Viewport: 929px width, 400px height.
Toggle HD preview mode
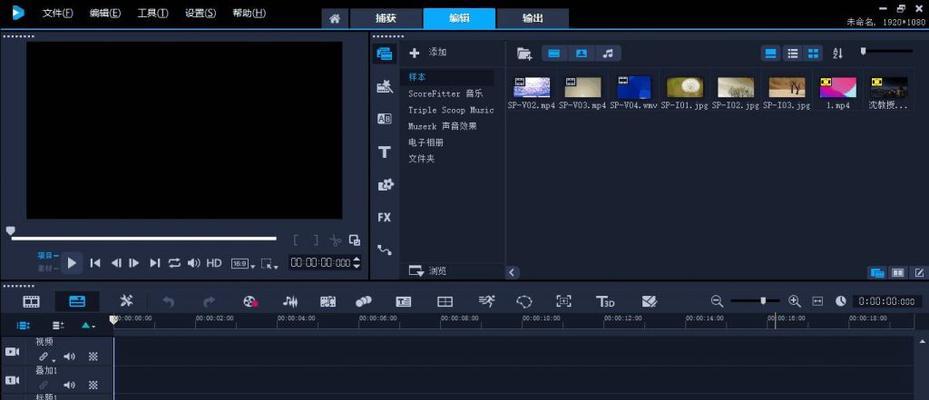pyautogui.click(x=214, y=263)
